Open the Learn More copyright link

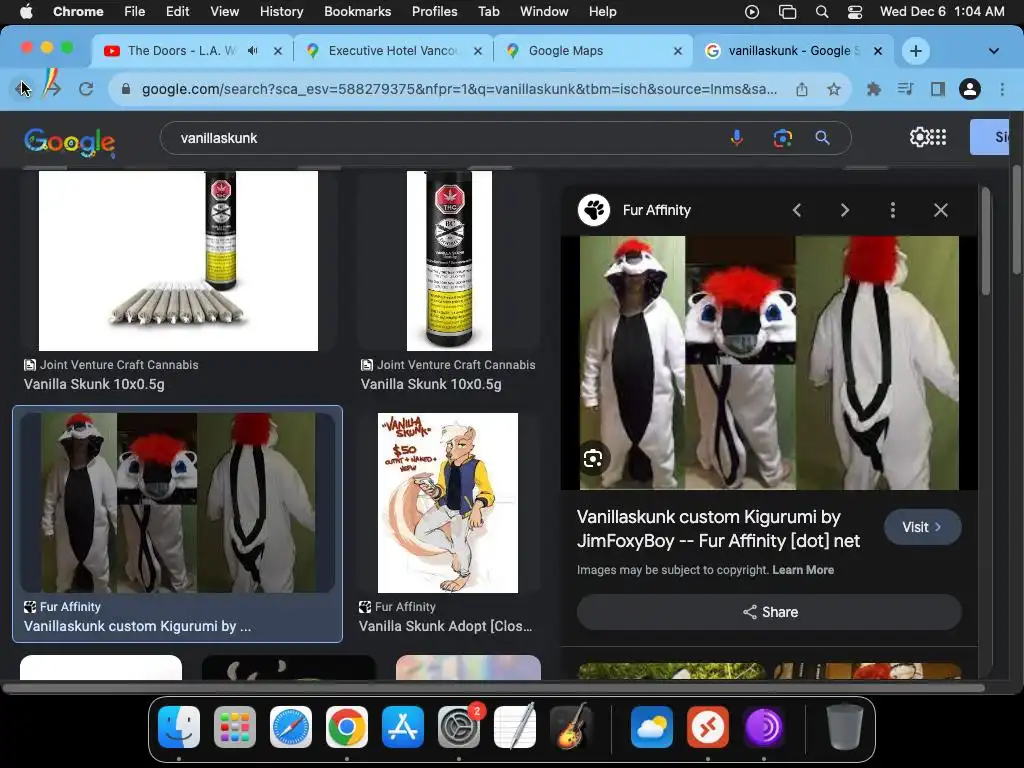(x=803, y=569)
